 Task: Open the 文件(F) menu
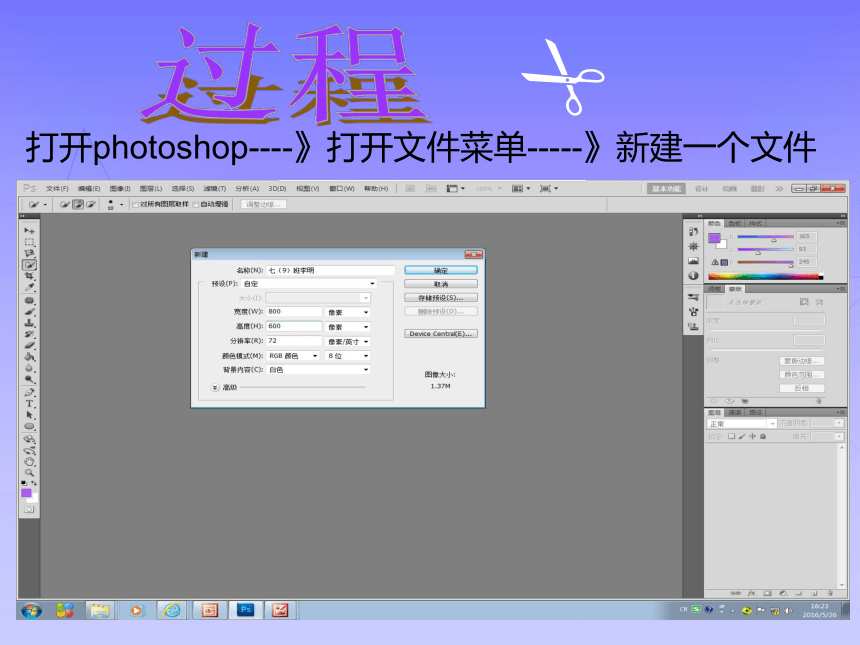pyautogui.click(x=57, y=189)
